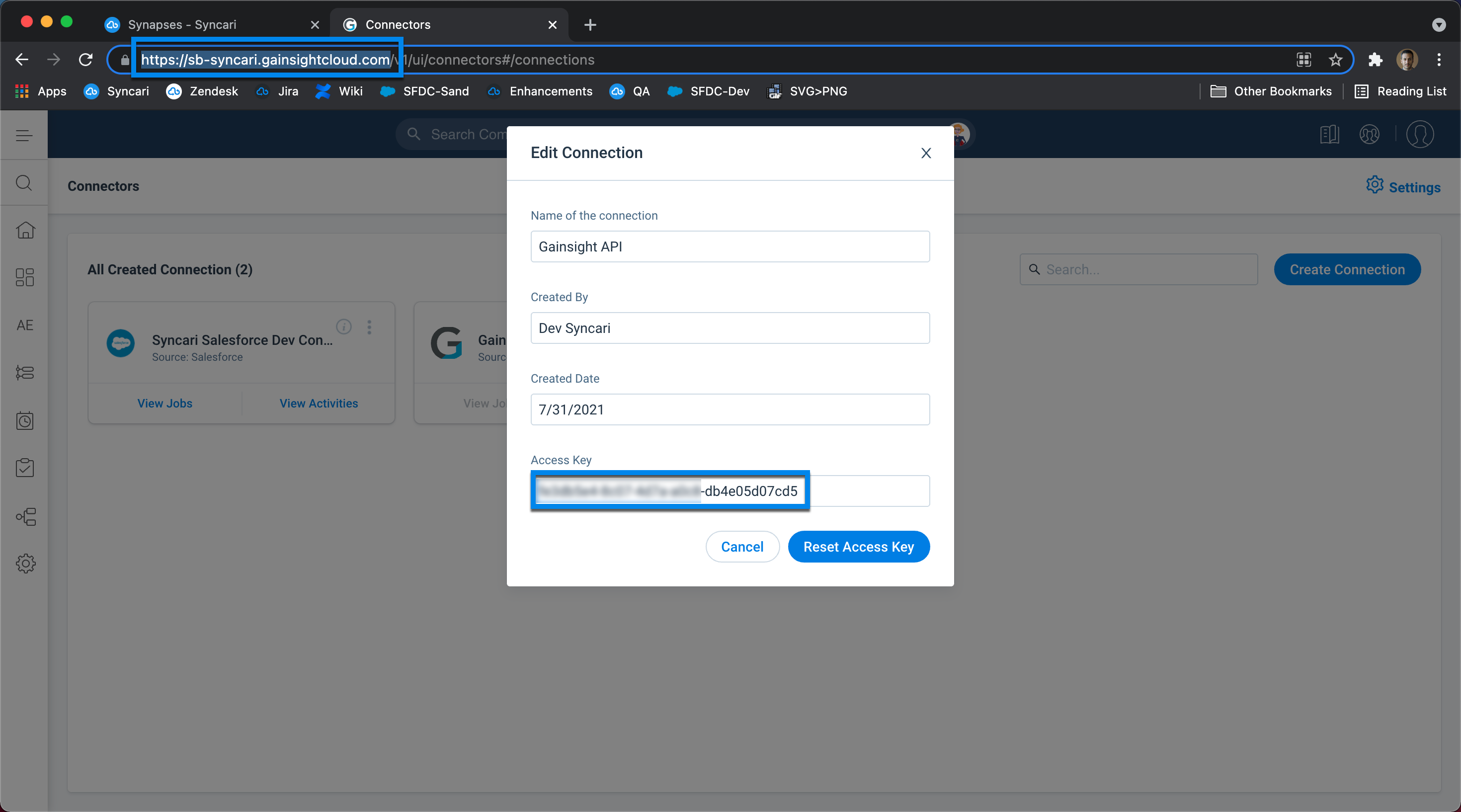Open info icon on Syncari Salesforce card

[x=344, y=326]
